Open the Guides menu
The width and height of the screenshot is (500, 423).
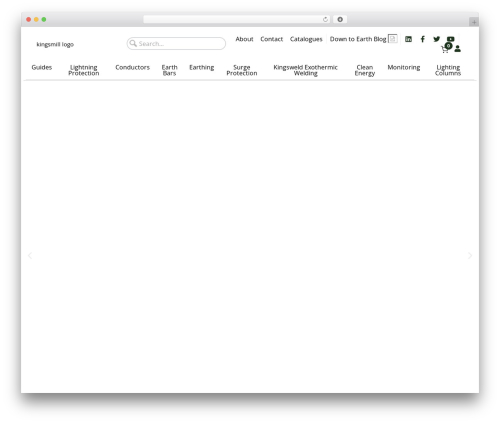[x=42, y=67]
